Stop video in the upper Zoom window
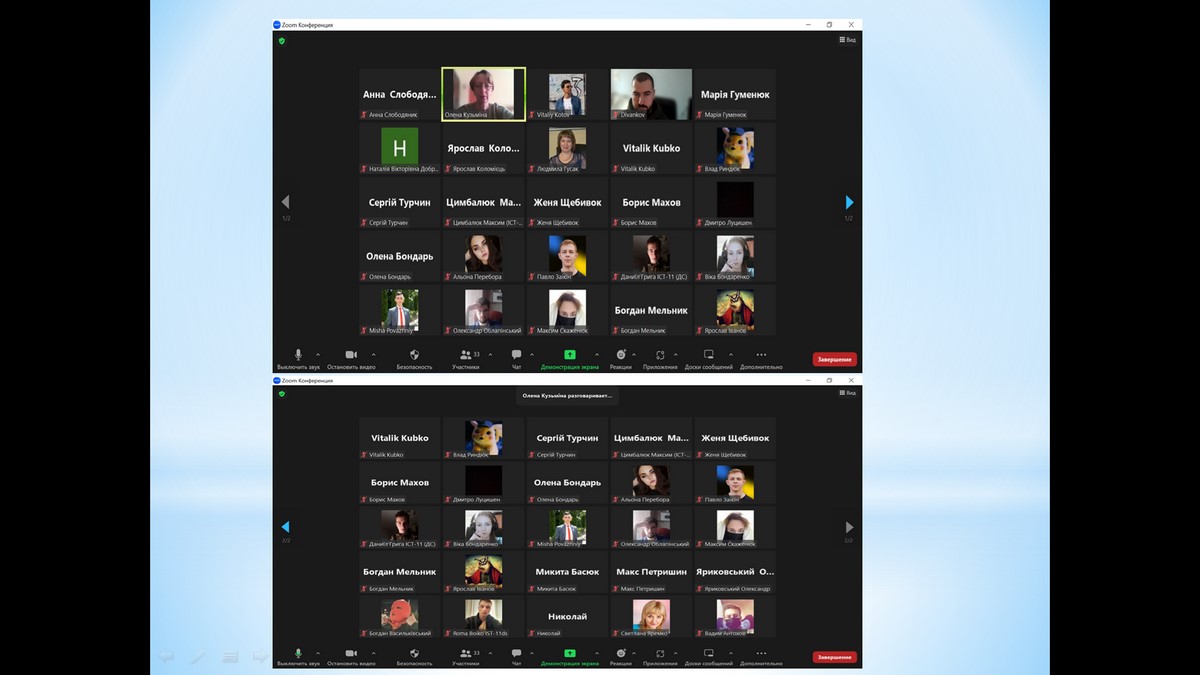 351,355
